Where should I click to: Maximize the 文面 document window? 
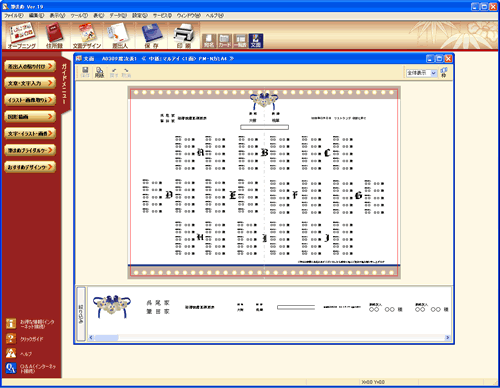[439, 59]
